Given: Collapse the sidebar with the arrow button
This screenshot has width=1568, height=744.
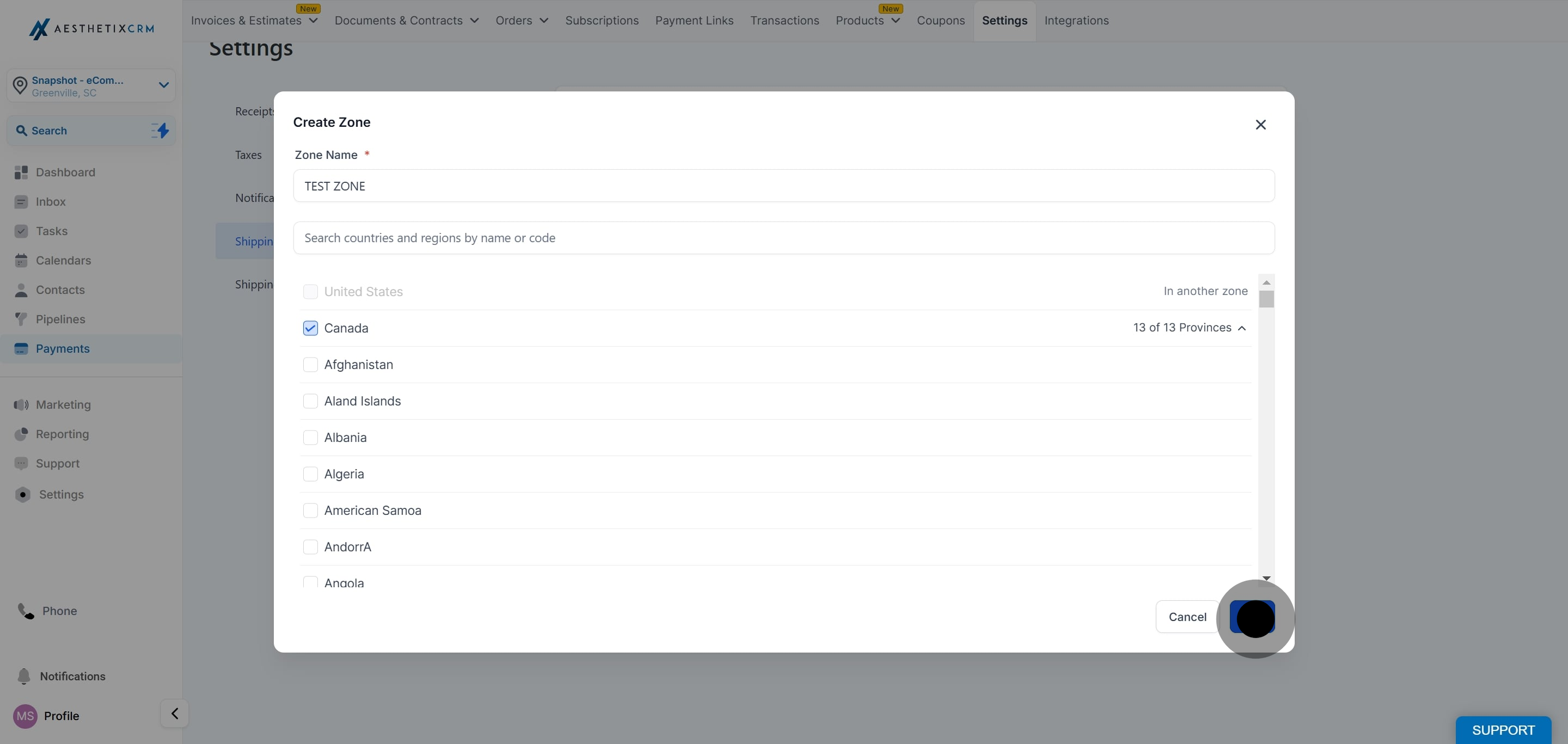Looking at the screenshot, I should coord(175,714).
